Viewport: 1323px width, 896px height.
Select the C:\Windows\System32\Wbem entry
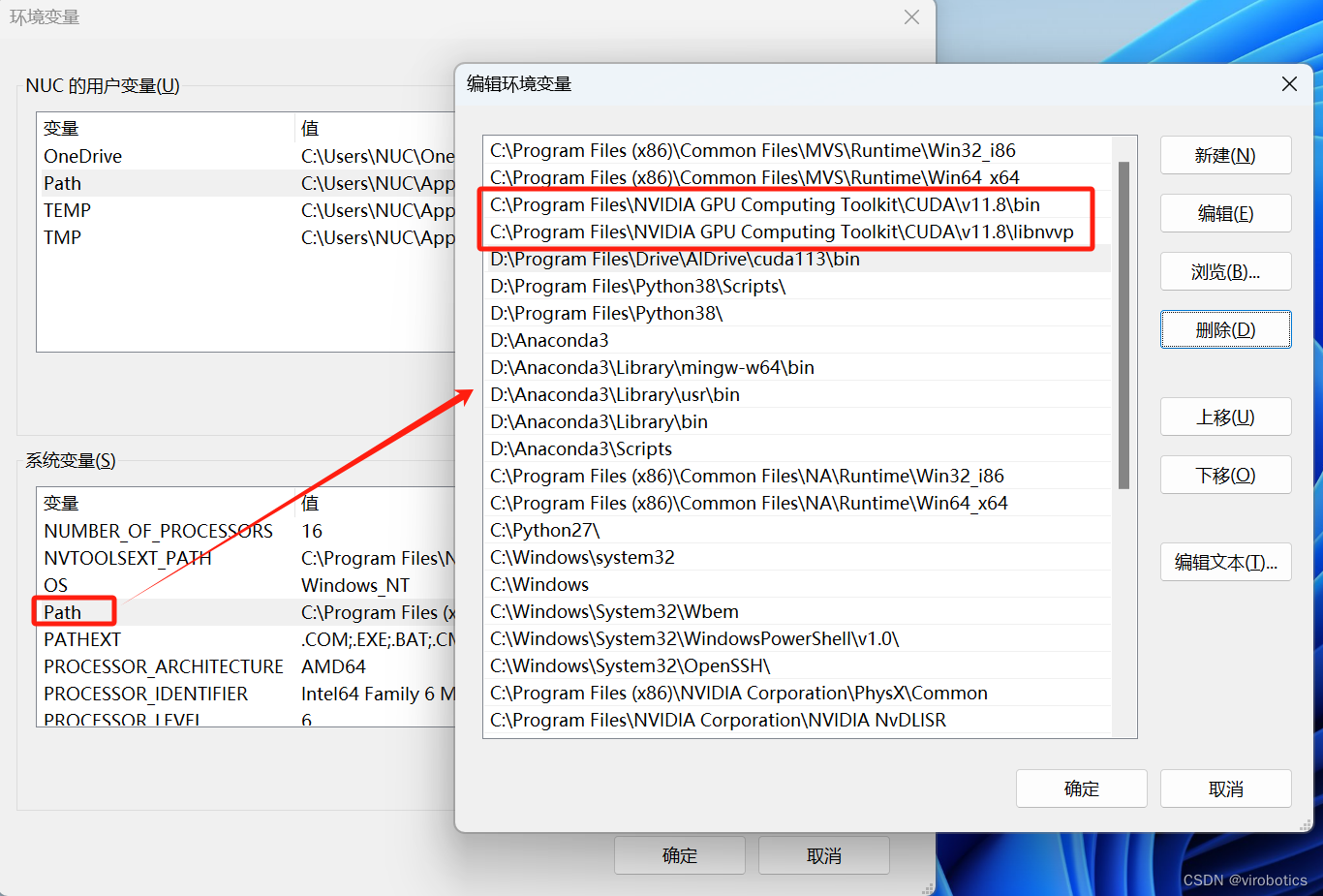797,611
